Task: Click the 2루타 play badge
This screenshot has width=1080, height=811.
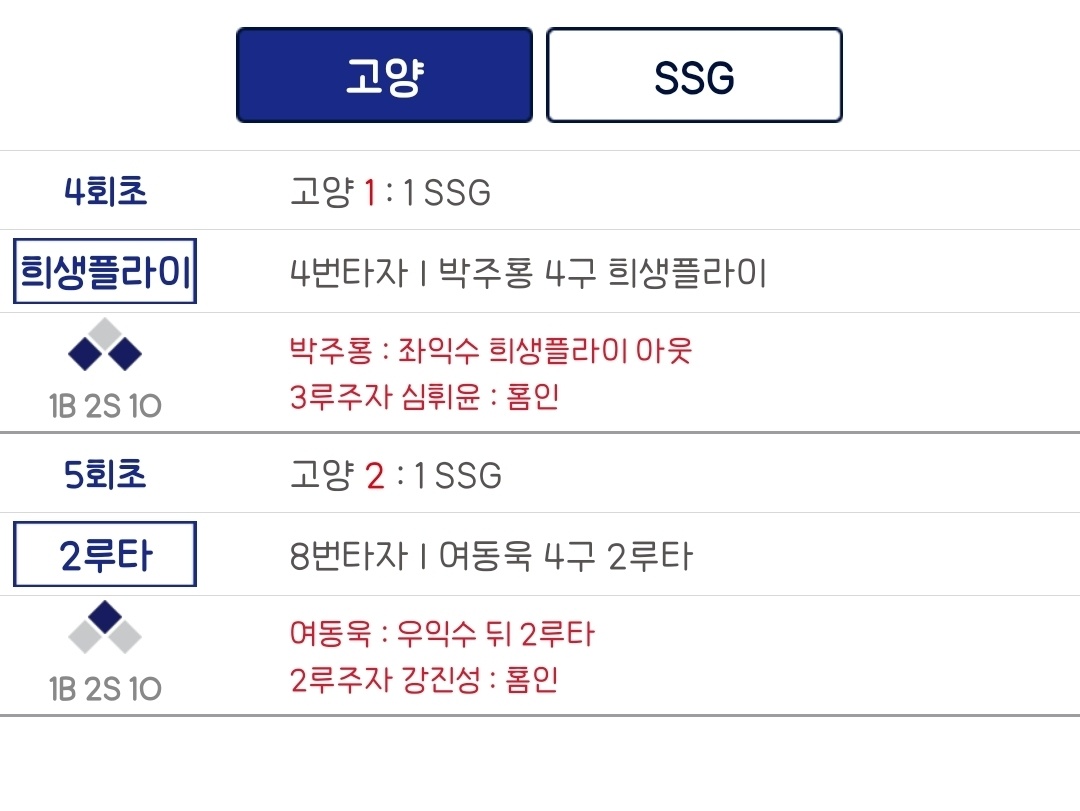Action: pos(105,554)
